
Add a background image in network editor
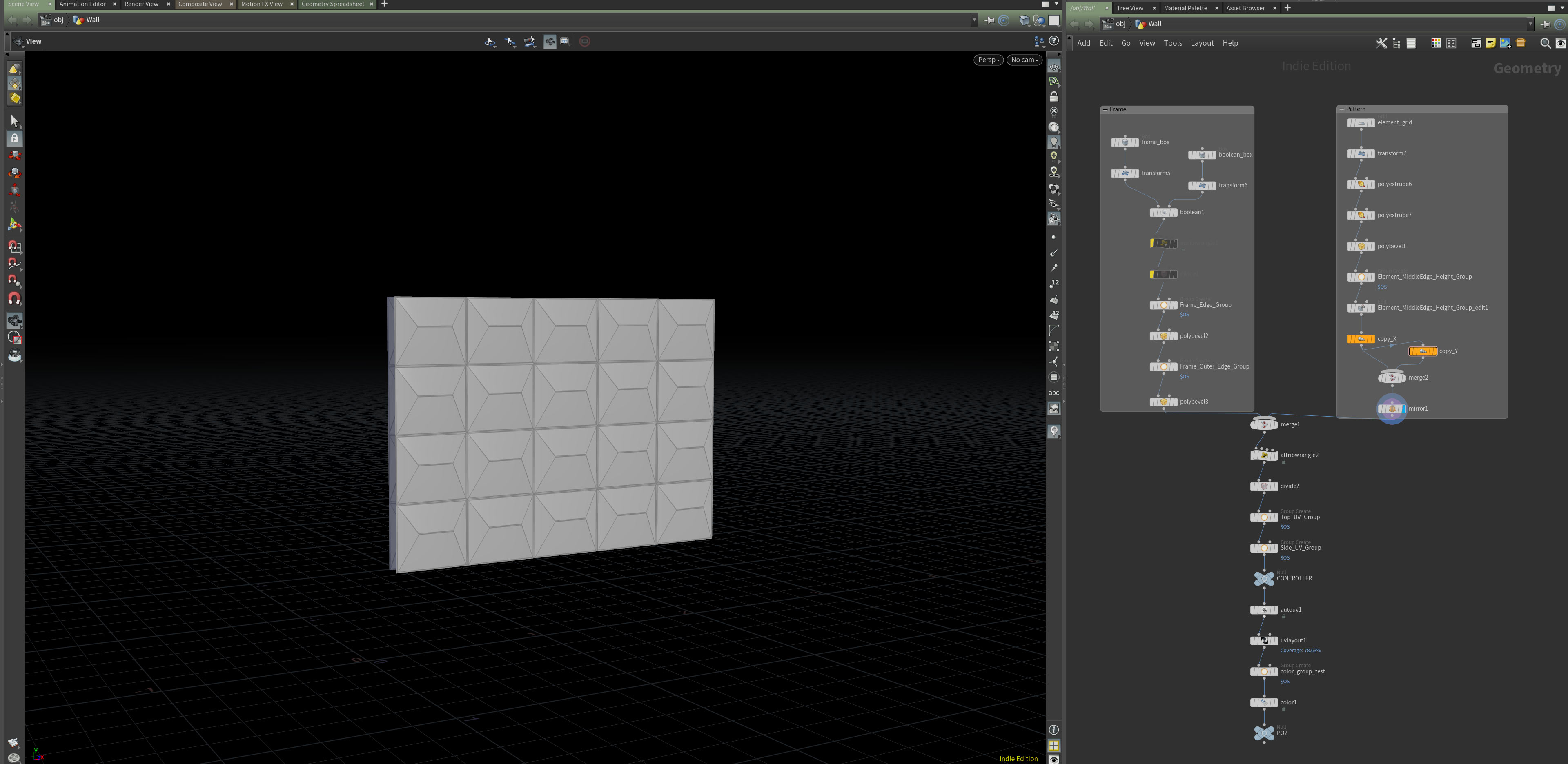1505,43
